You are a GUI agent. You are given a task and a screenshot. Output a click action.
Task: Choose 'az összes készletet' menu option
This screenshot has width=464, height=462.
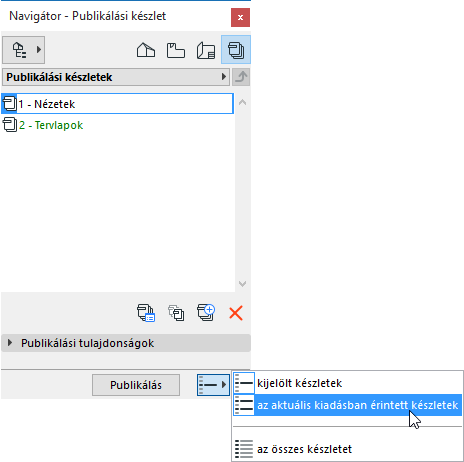click(347, 449)
